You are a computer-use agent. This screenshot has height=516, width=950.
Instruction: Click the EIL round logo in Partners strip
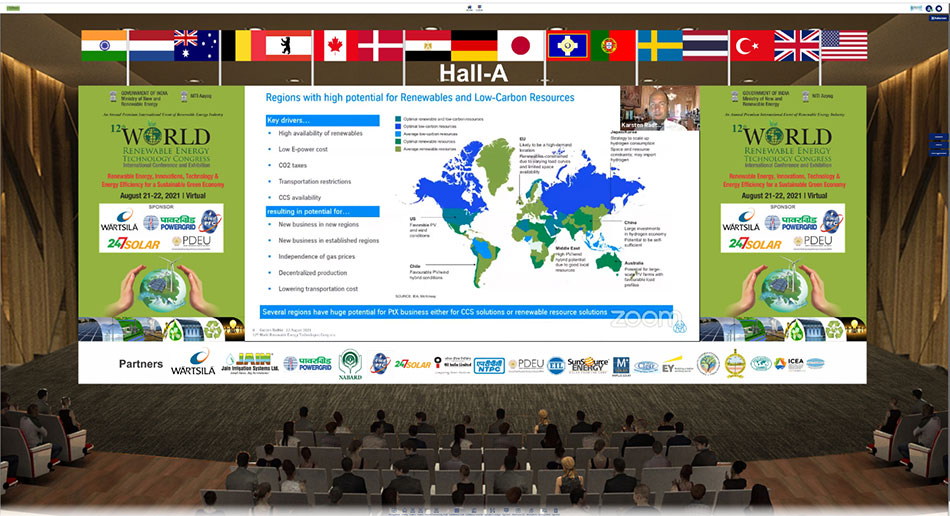coord(556,365)
